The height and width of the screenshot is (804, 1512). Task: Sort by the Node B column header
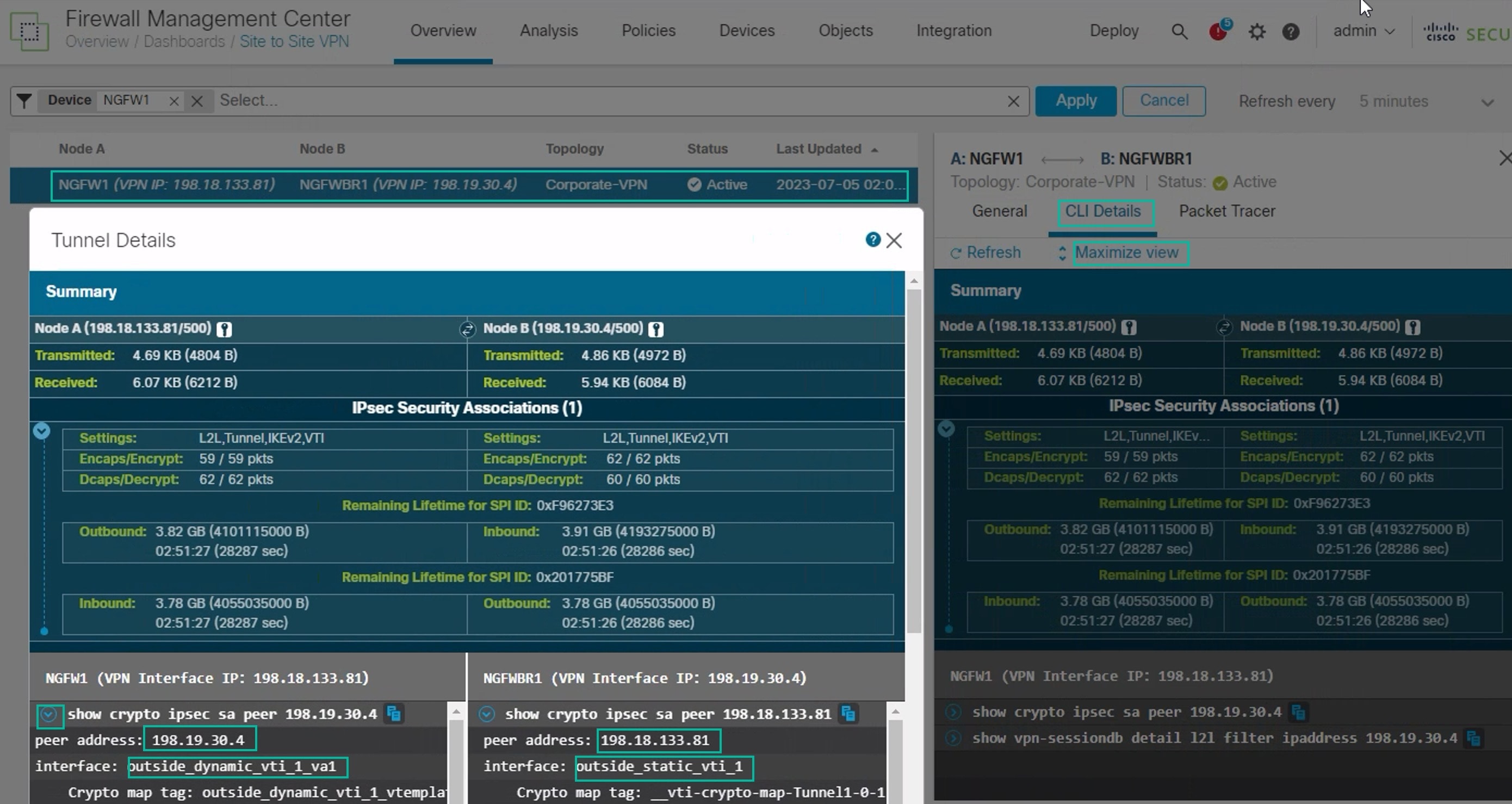[x=322, y=149]
